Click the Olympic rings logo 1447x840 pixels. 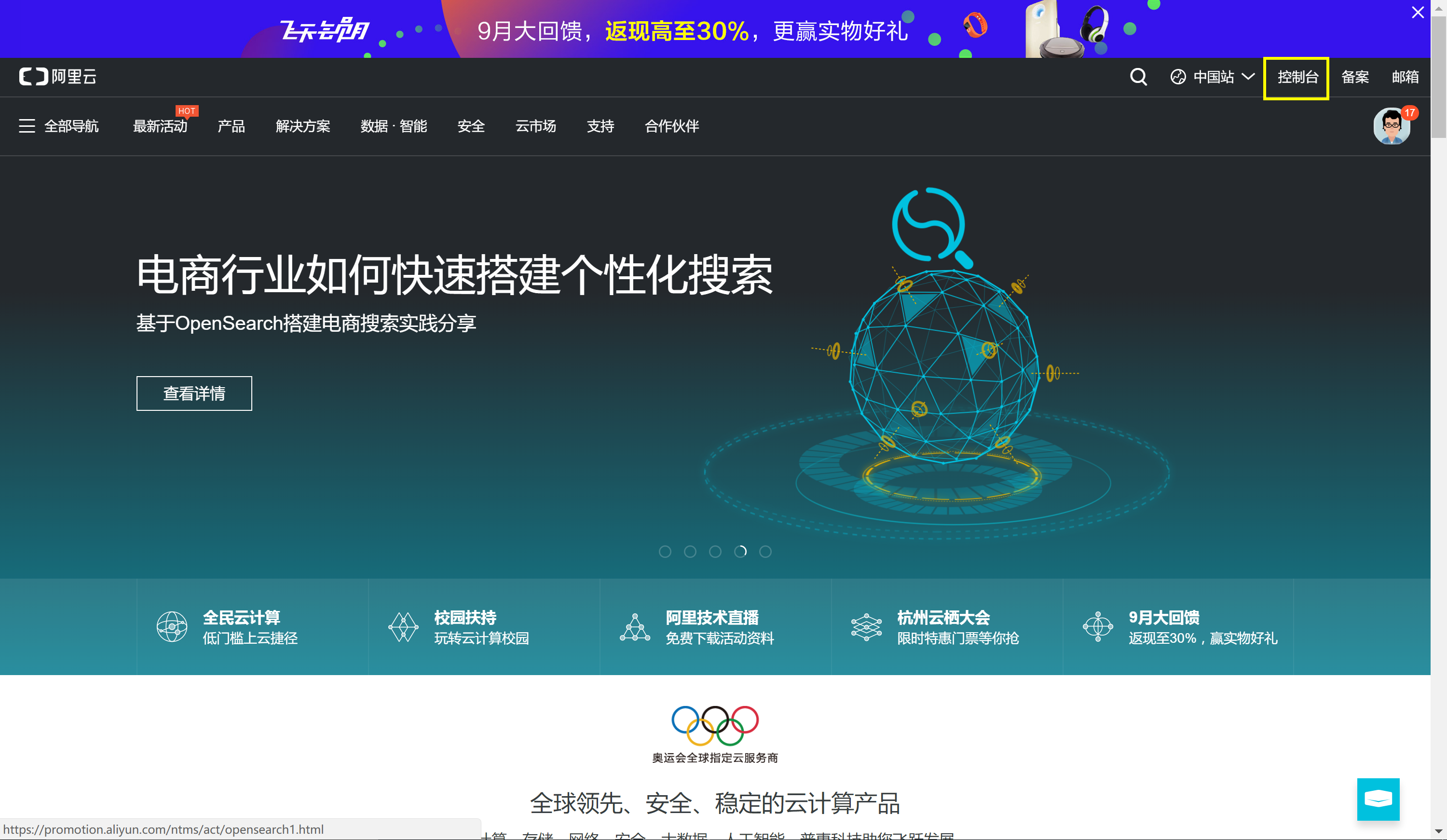pos(715,725)
